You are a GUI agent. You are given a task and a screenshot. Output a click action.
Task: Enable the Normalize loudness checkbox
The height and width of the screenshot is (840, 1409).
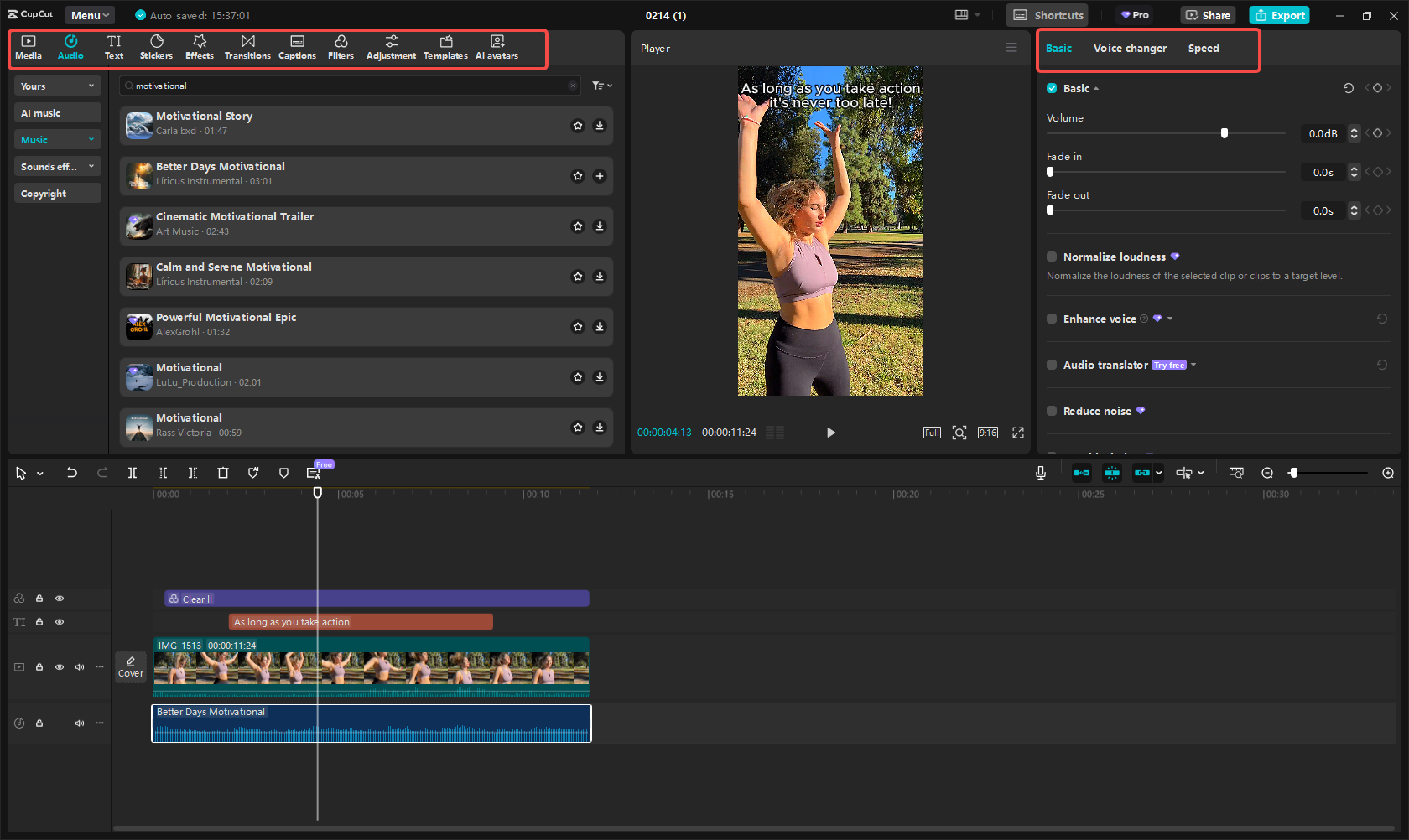pos(1052,257)
